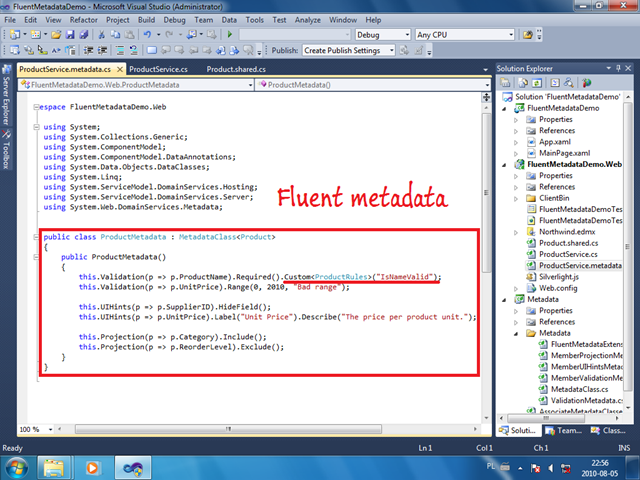Collapse the FluentMetadataDemo project node
The height and width of the screenshot is (480, 640).
(x=505, y=109)
